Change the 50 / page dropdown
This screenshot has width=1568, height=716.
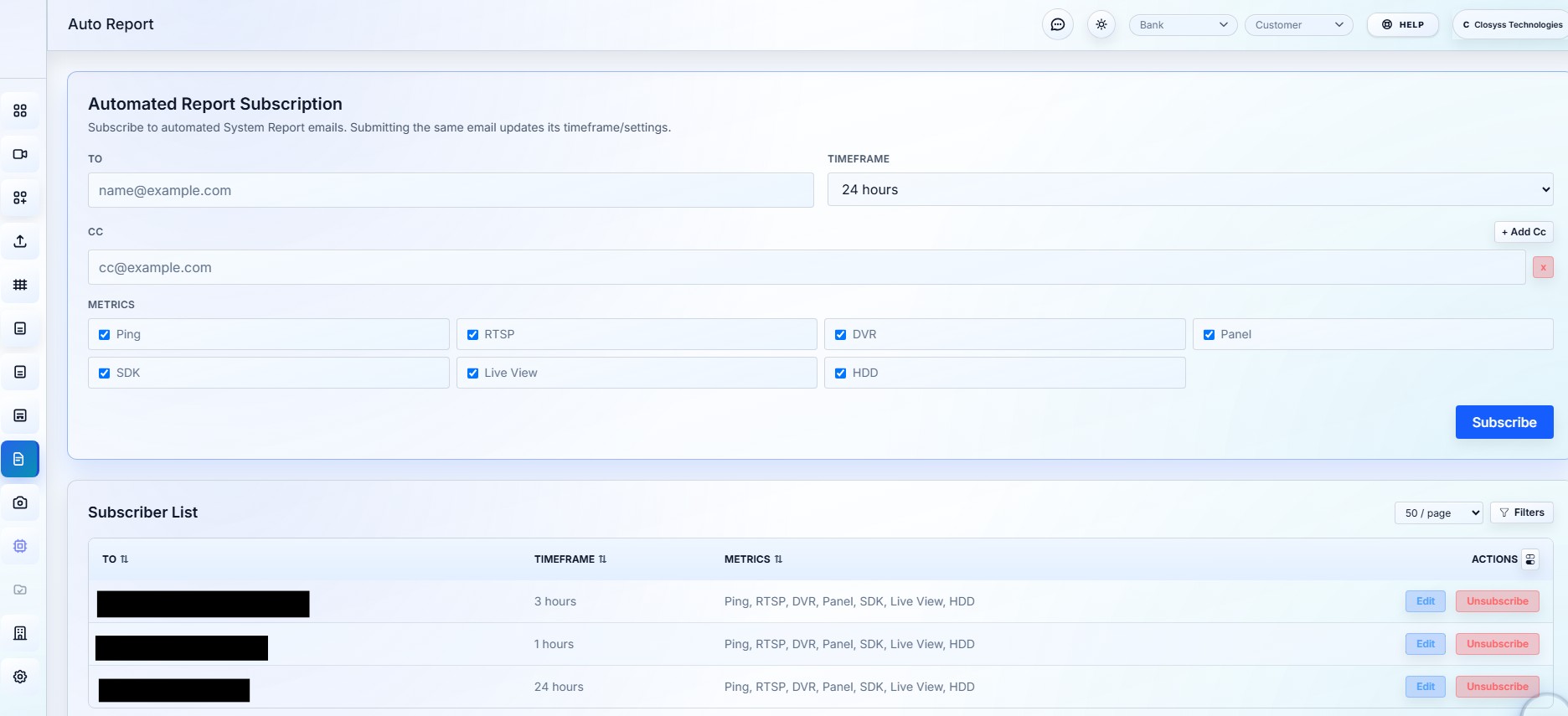(1438, 513)
